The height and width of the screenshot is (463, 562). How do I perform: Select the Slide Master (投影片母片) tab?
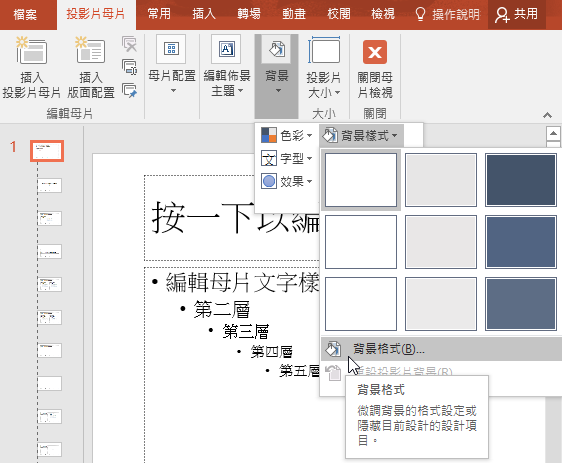point(96,15)
